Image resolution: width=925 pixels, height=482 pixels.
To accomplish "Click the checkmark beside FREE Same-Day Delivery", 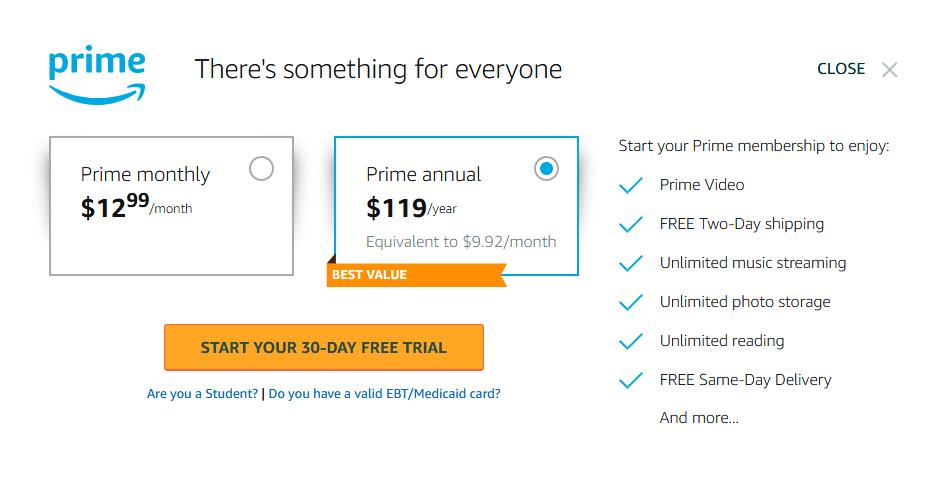I will coord(630,381).
